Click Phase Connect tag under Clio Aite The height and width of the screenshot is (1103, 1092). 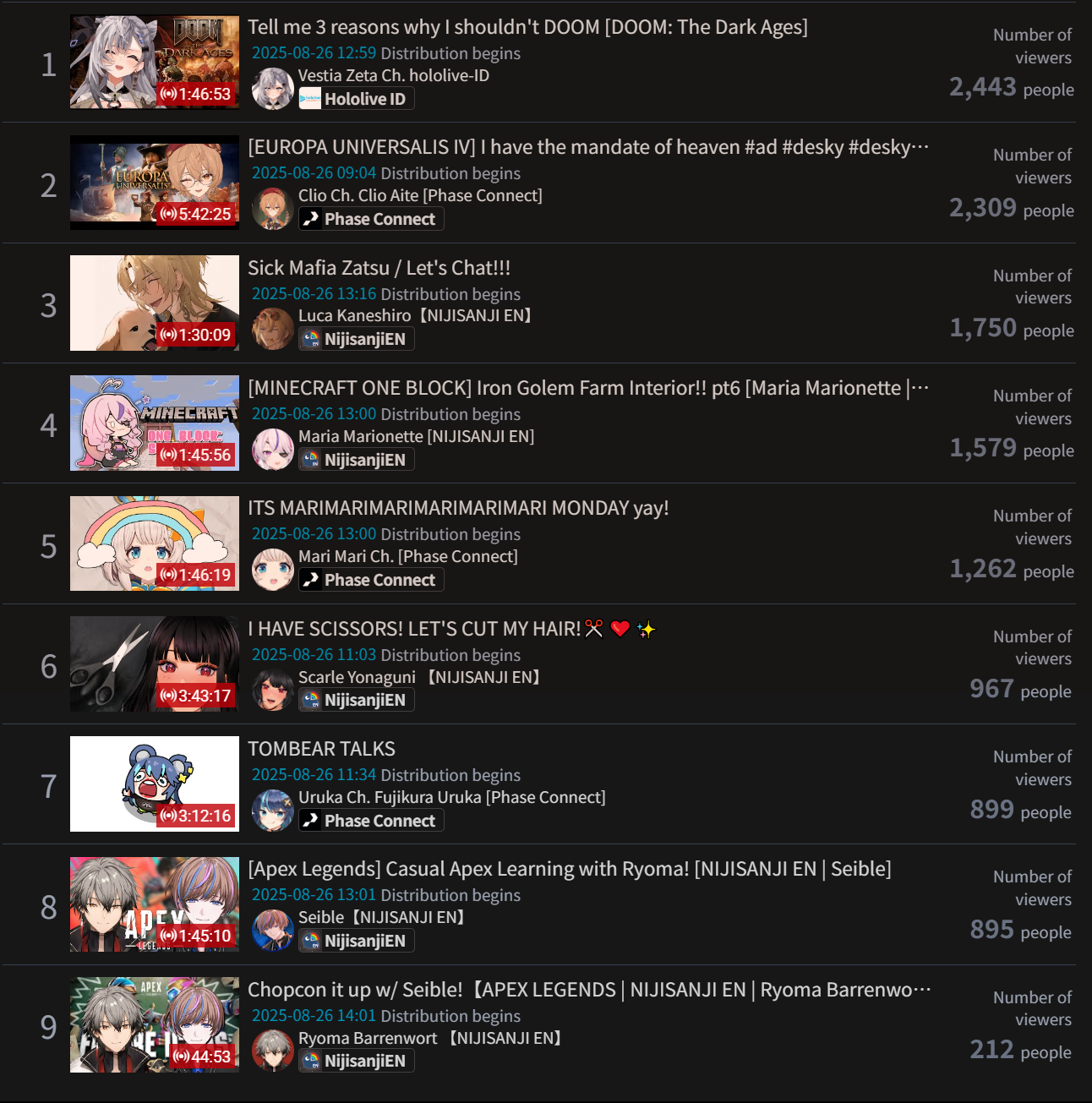click(x=371, y=219)
